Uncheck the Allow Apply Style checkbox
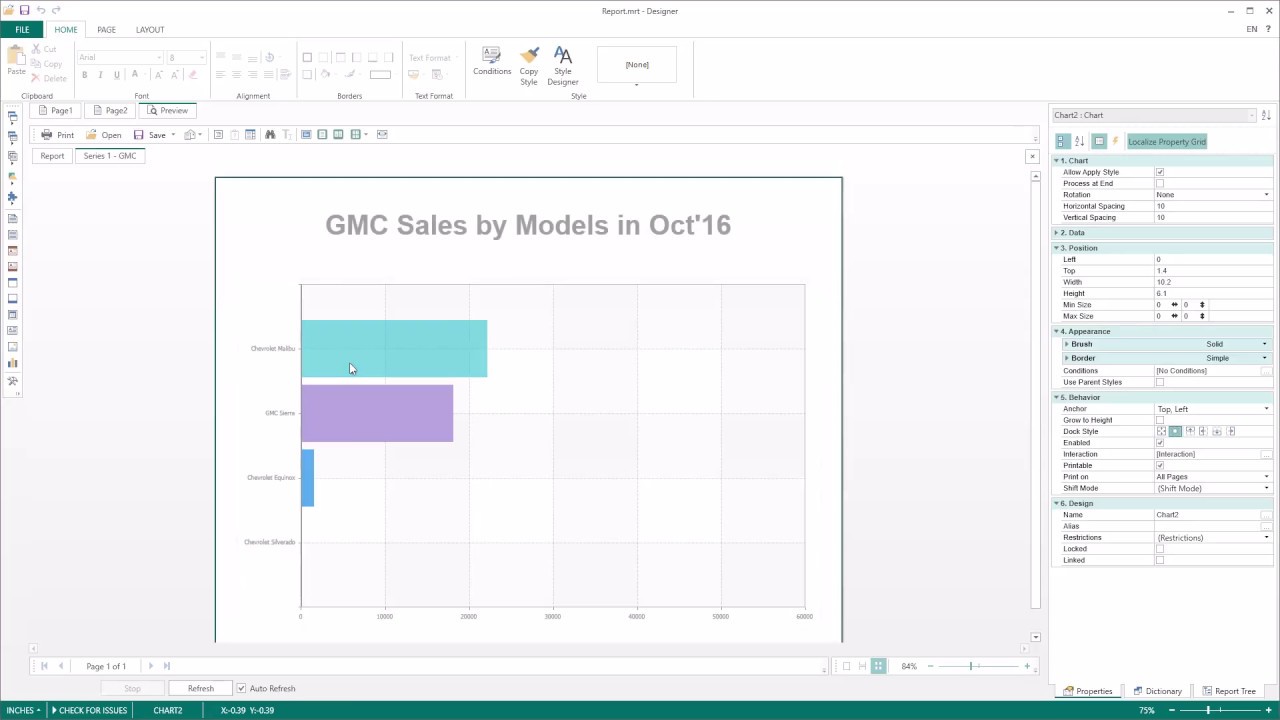 pos(1160,172)
